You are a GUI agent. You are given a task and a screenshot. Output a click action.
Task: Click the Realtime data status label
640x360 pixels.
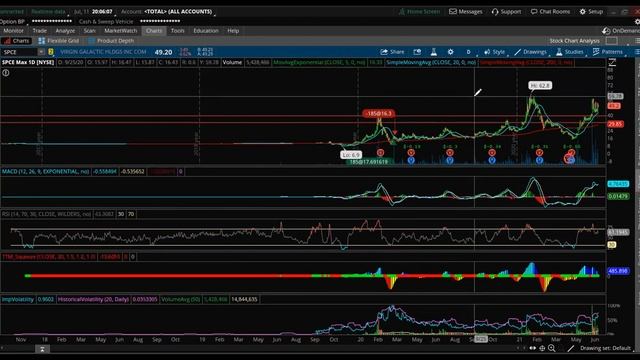pyautogui.click(x=48, y=11)
